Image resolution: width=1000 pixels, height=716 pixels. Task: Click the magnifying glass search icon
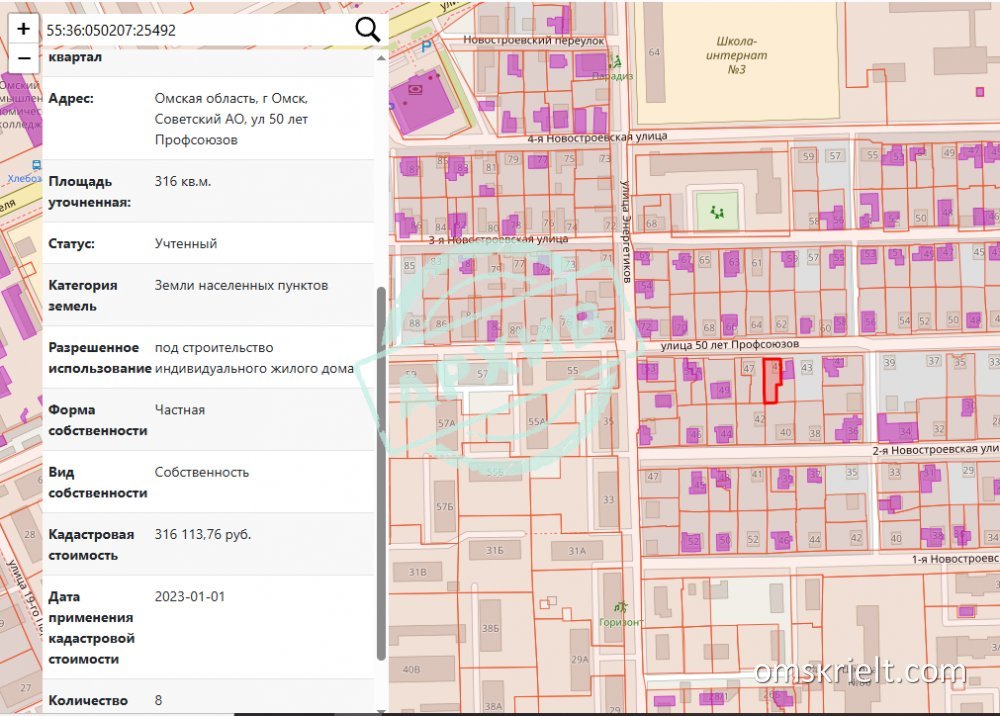[367, 30]
